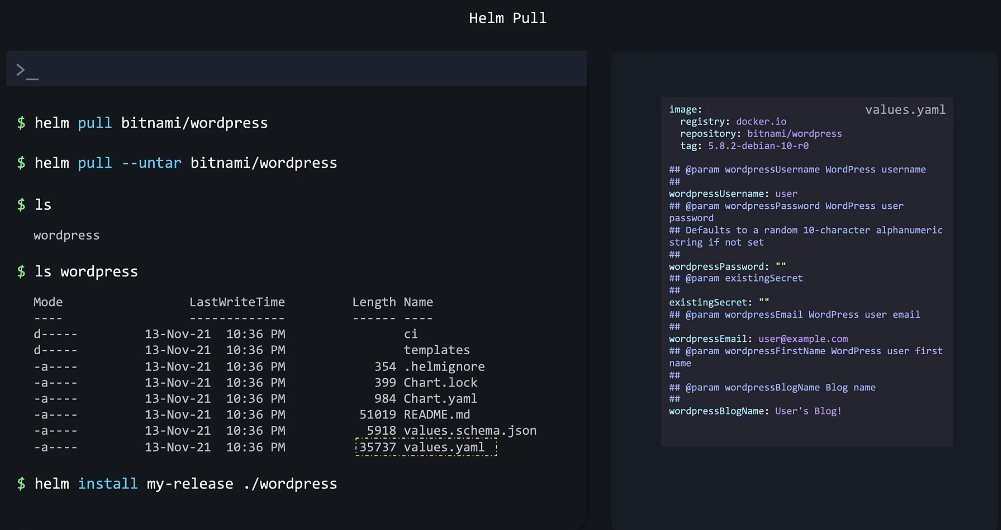Click the length value 51019

point(377,414)
